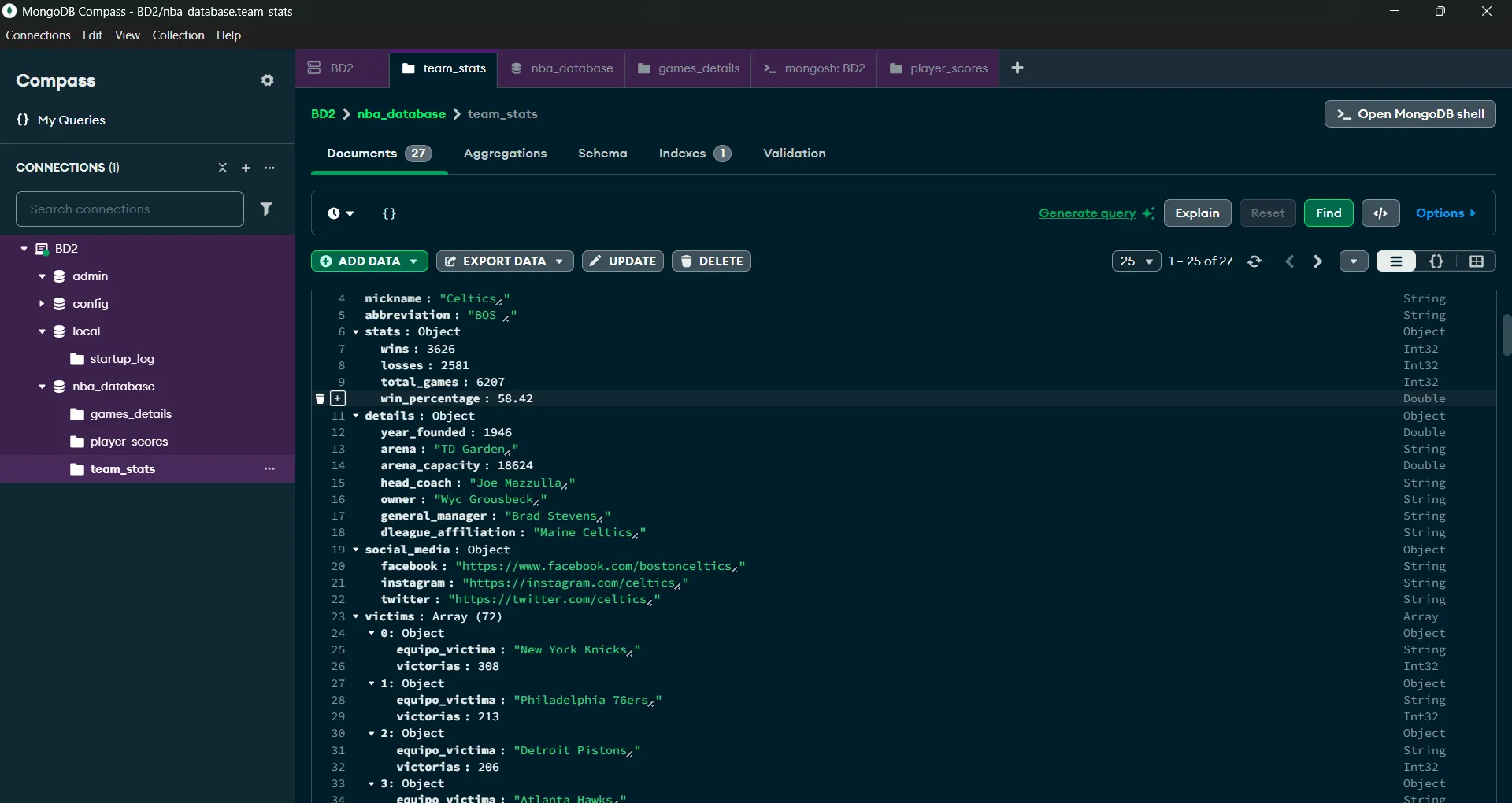Toggle the query code view icon beside Find
Screen dimensions: 1512x803
tap(1380, 213)
